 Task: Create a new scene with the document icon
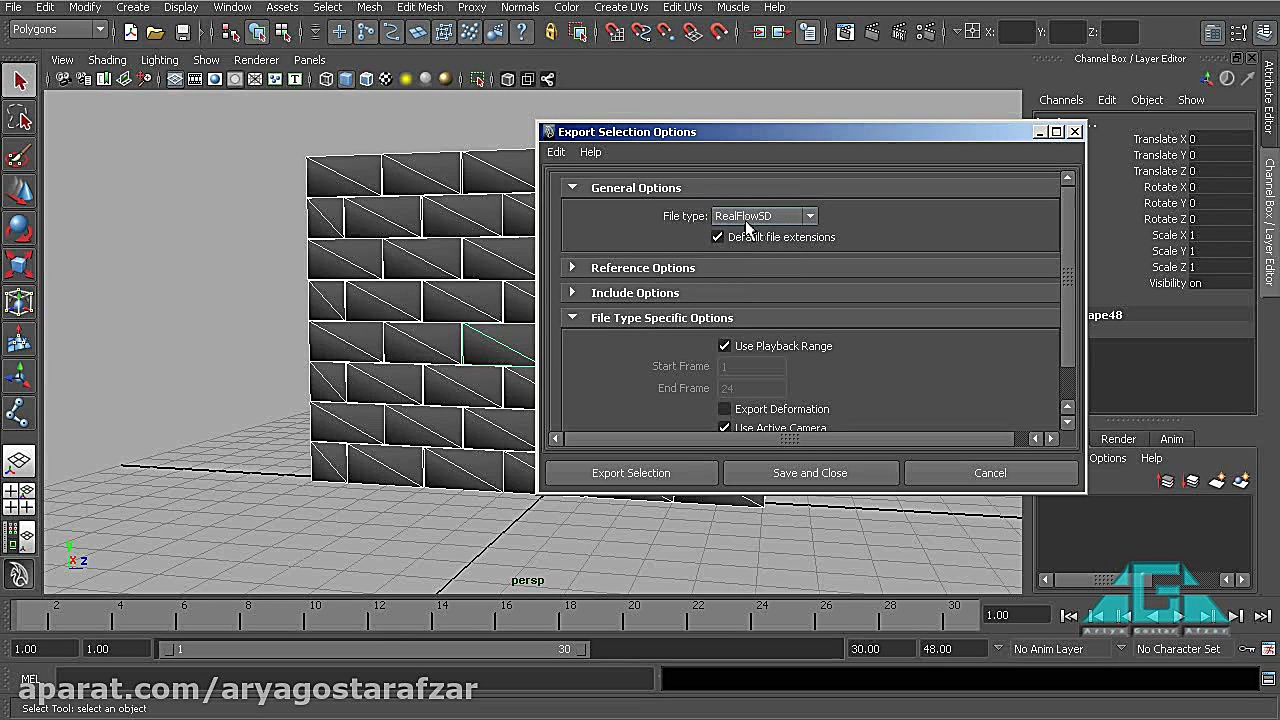pos(130,32)
